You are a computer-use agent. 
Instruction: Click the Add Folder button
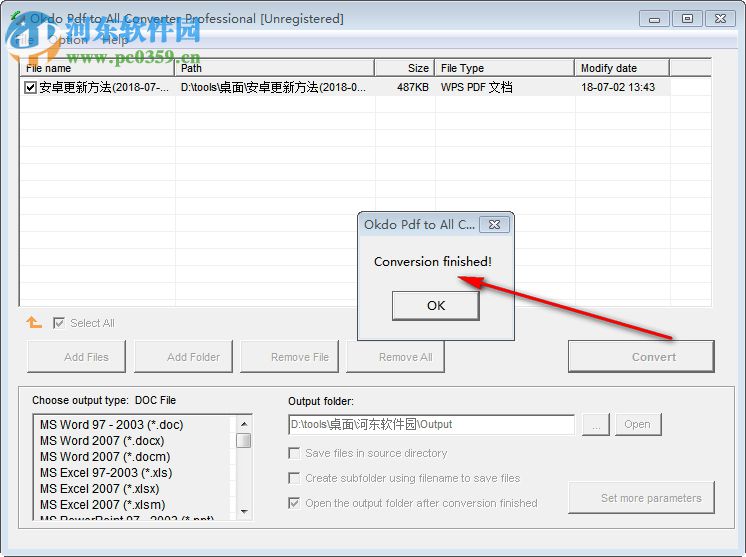coord(184,356)
